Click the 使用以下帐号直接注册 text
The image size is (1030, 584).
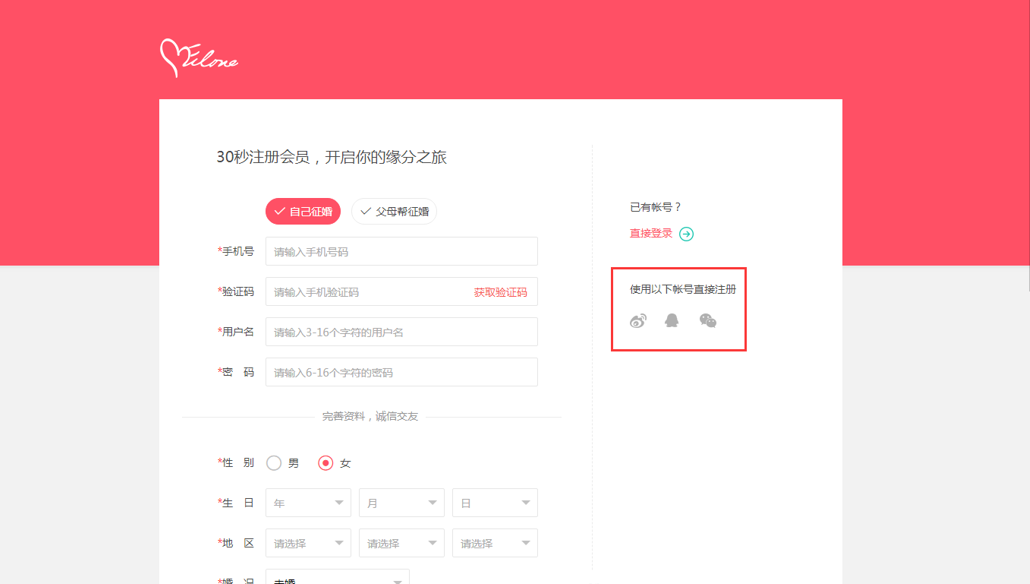[x=683, y=289]
